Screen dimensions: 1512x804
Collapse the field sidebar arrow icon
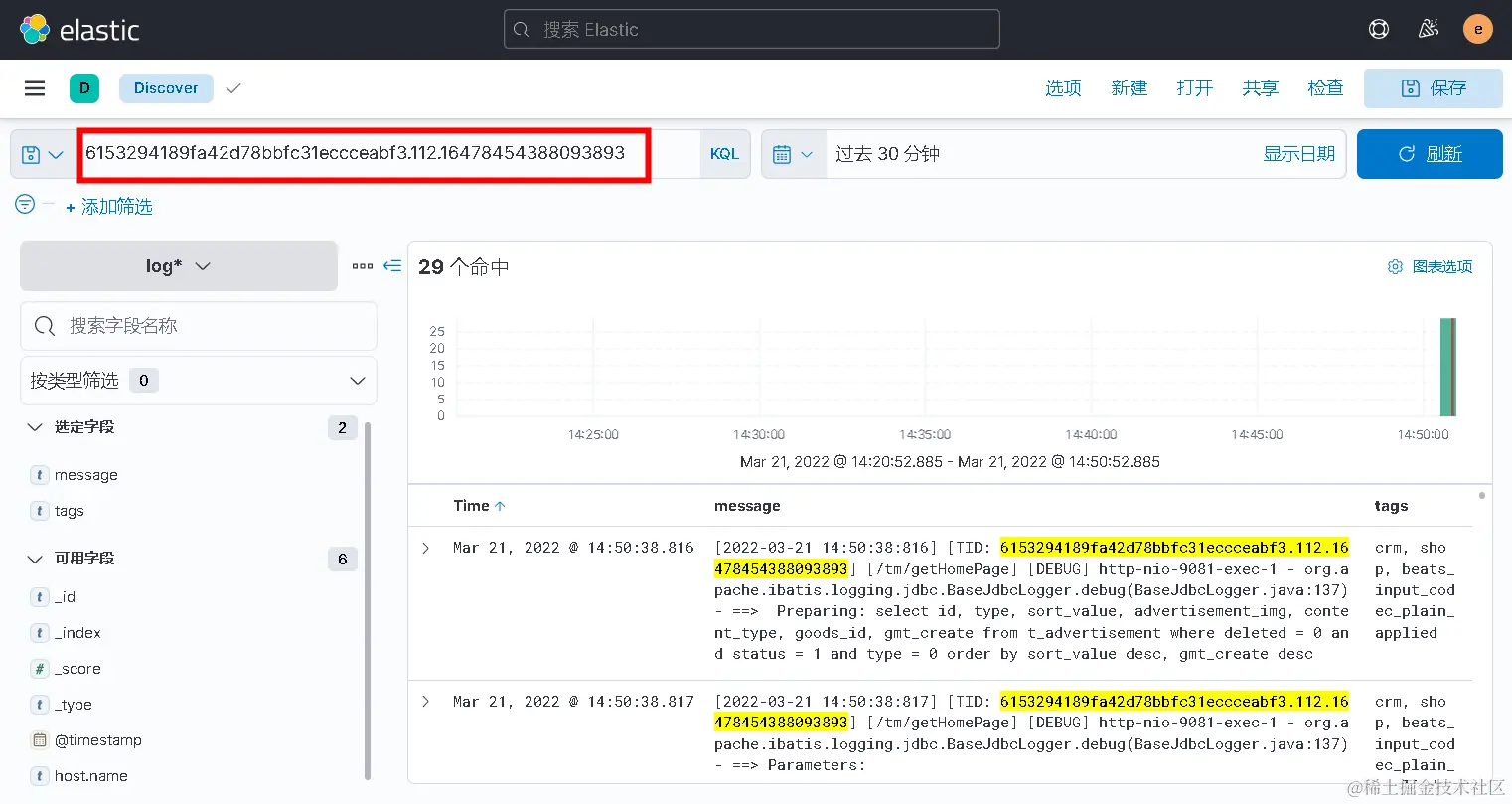point(392,266)
